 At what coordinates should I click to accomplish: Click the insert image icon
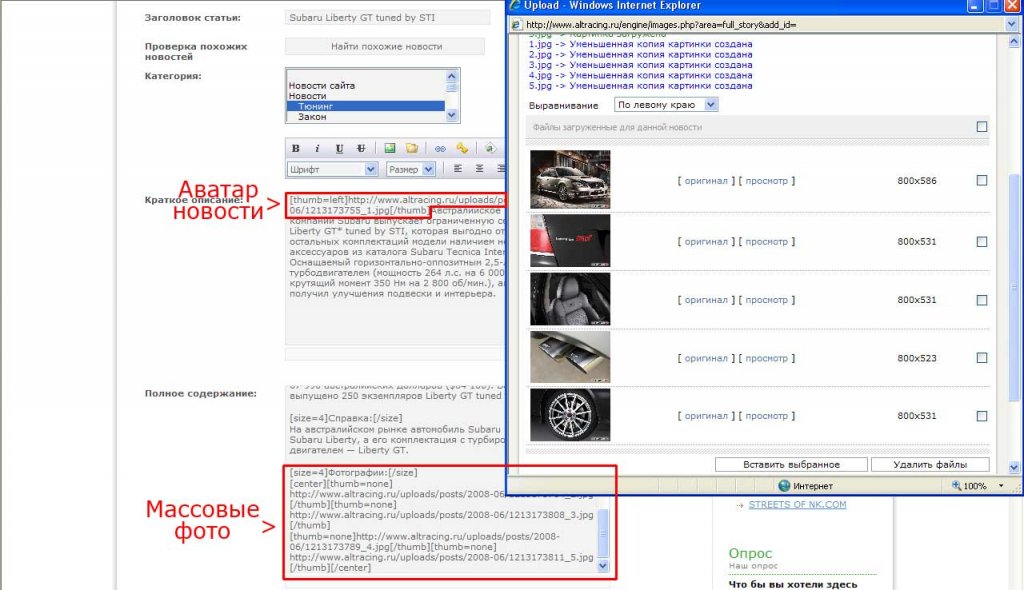click(x=390, y=148)
